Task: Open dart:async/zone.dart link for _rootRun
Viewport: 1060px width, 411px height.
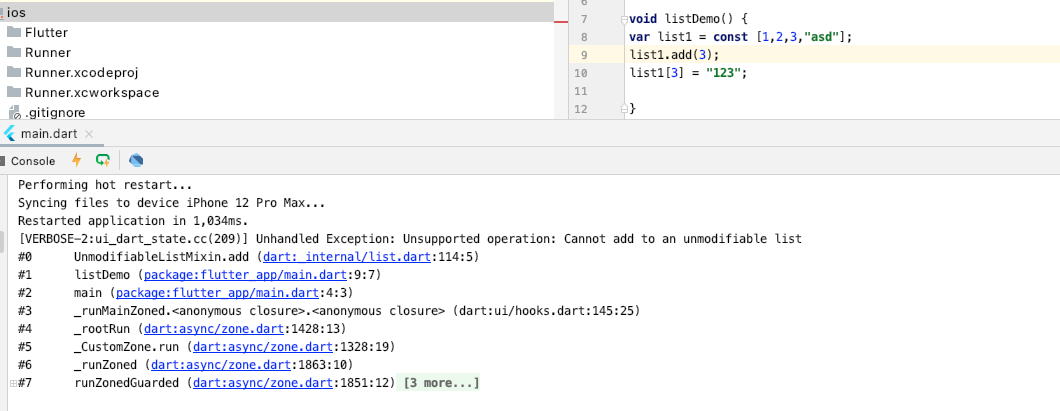Action: click(214, 329)
